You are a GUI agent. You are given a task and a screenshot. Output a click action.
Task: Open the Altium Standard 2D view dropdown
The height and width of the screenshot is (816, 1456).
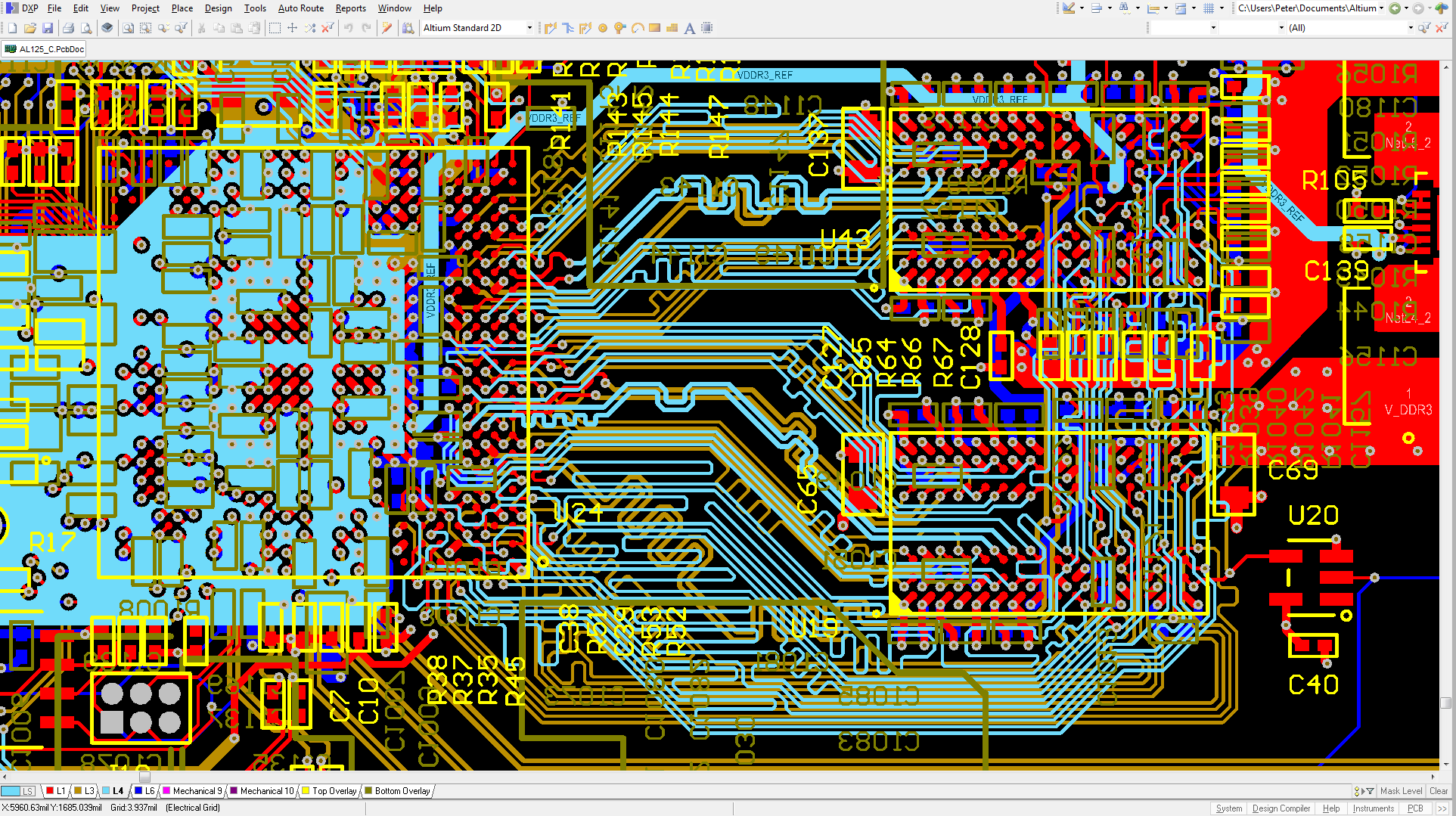[x=529, y=28]
